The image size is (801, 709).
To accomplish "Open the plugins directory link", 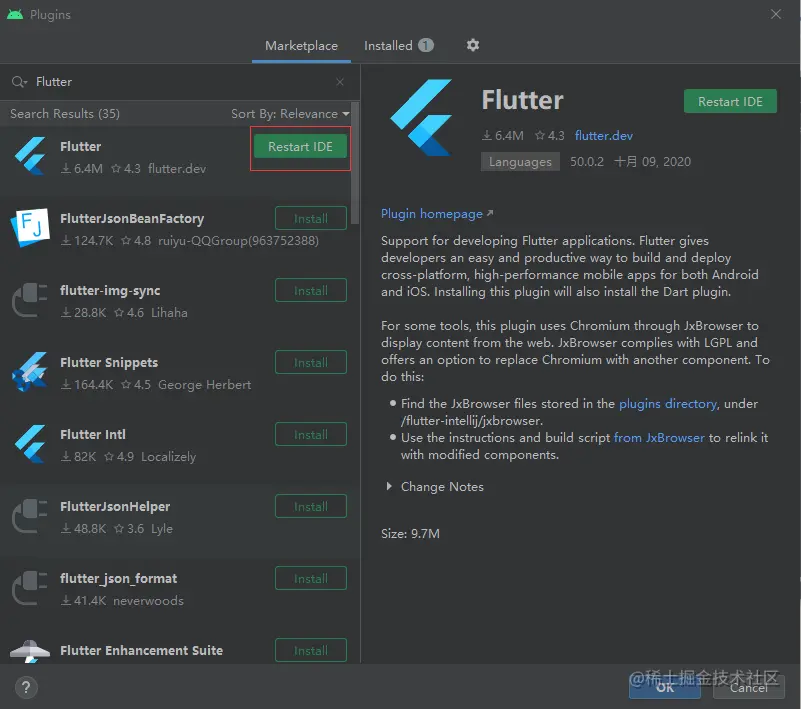I will pos(668,404).
